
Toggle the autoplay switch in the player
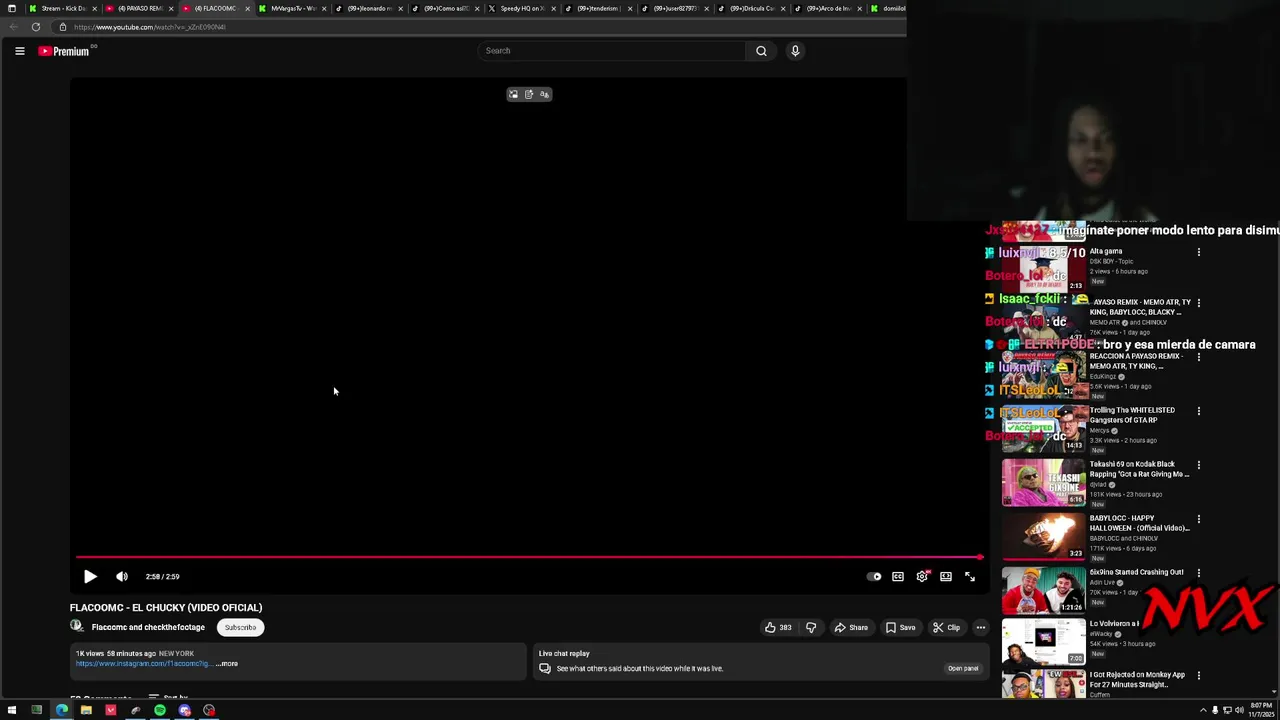pyautogui.click(x=874, y=576)
